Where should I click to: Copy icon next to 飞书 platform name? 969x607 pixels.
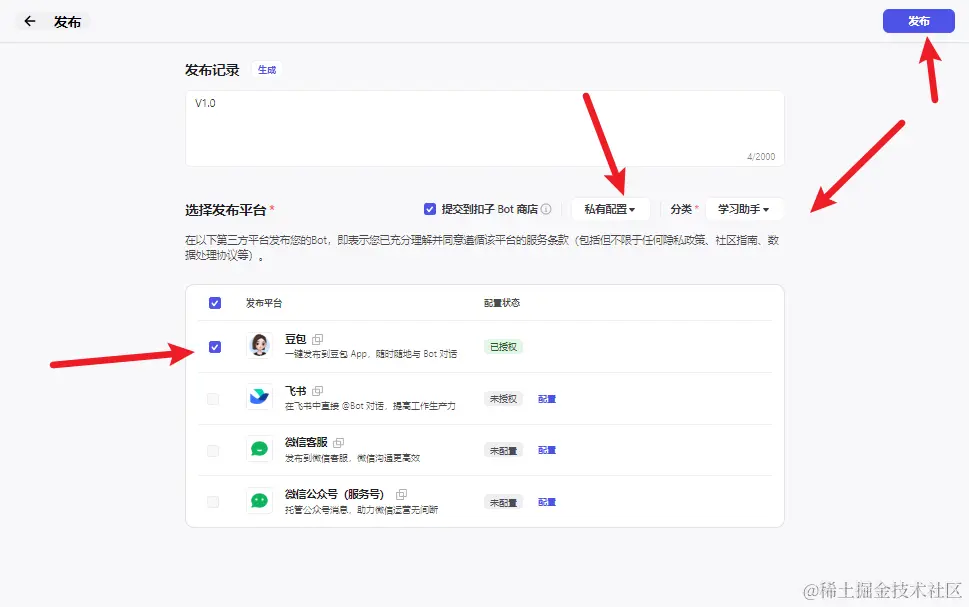point(318,391)
